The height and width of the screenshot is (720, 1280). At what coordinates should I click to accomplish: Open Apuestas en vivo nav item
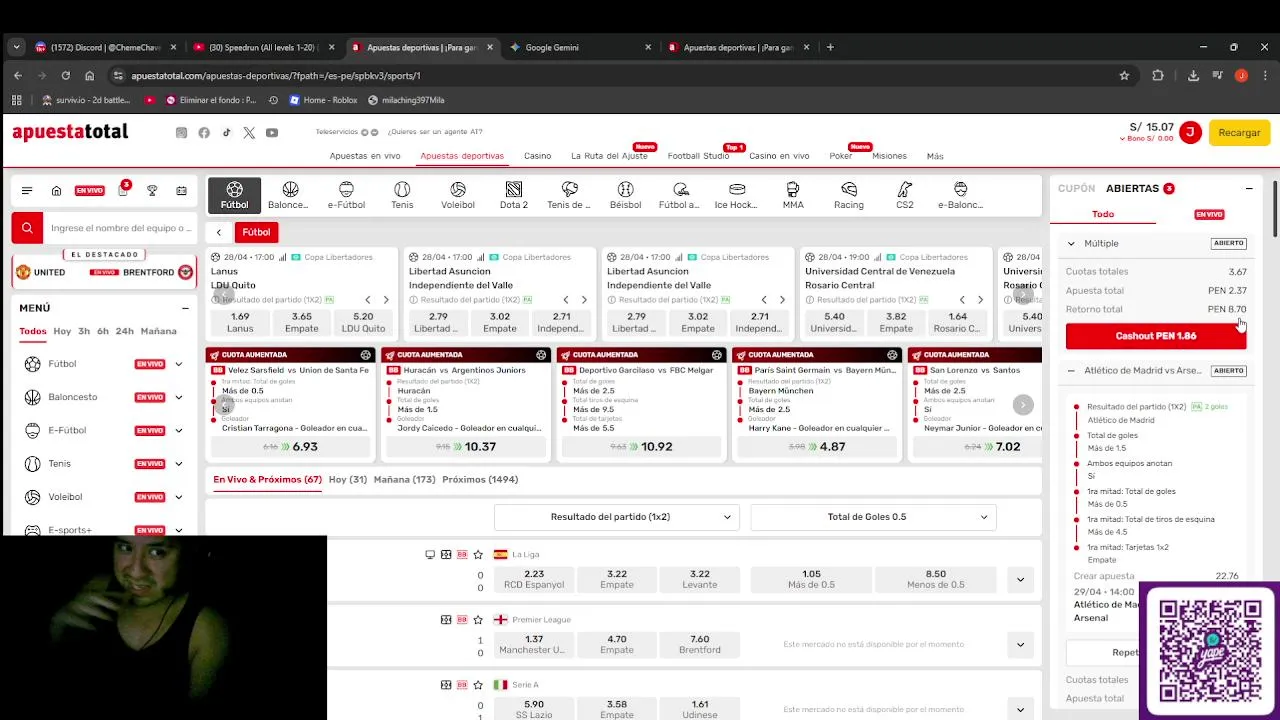tap(365, 156)
